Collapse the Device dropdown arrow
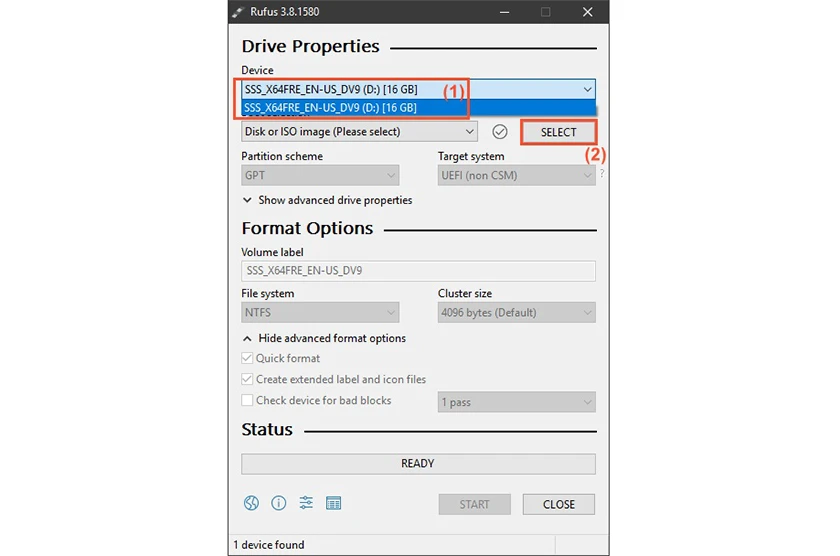This screenshot has height=556, width=840. pyautogui.click(x=587, y=89)
